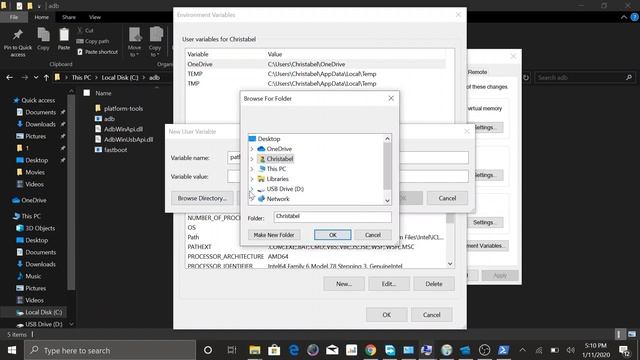This screenshot has height=360, width=640.
Task: Select PATHEXT system variable row
Action: point(316,247)
